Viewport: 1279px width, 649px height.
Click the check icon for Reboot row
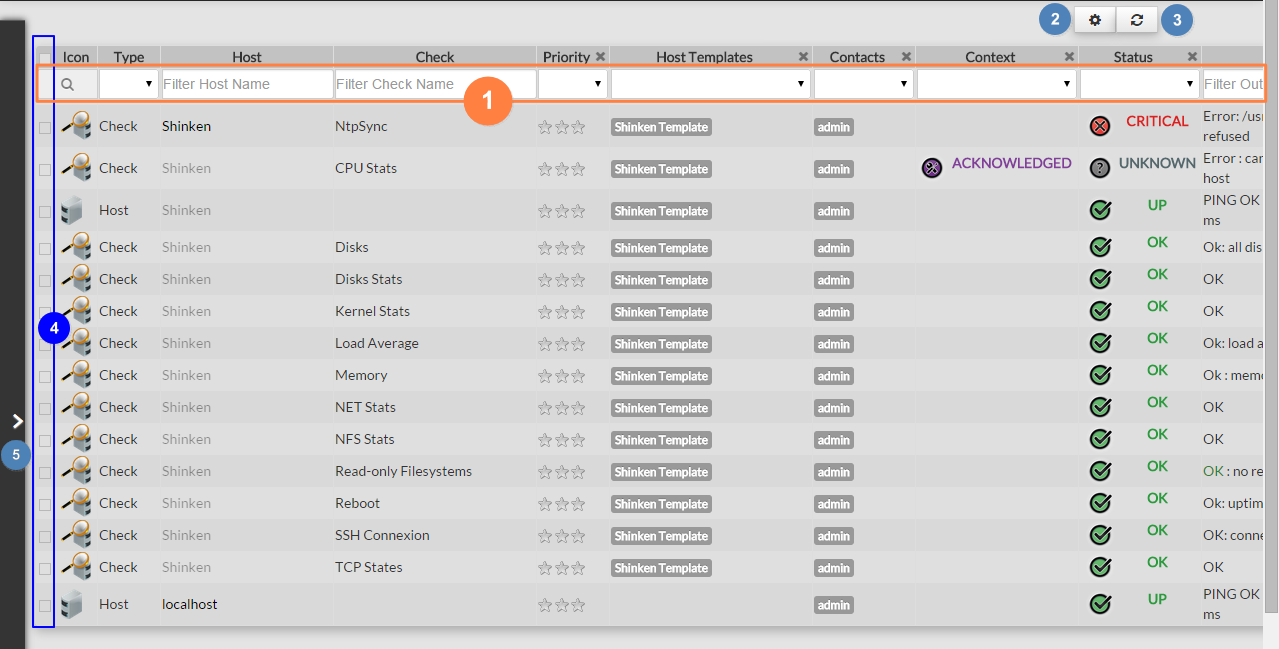[x=76, y=503]
